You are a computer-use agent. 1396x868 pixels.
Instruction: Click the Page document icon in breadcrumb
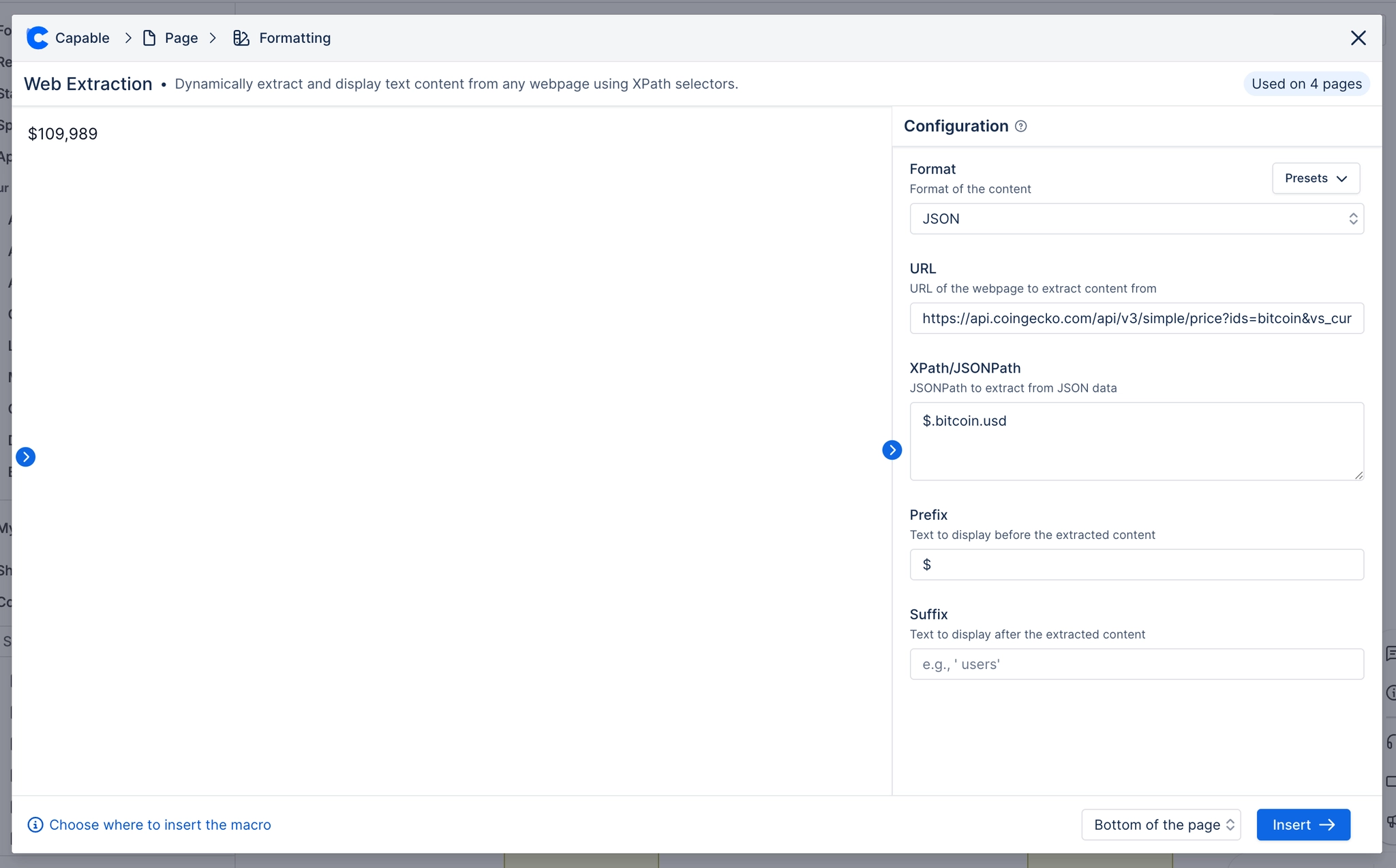point(149,38)
